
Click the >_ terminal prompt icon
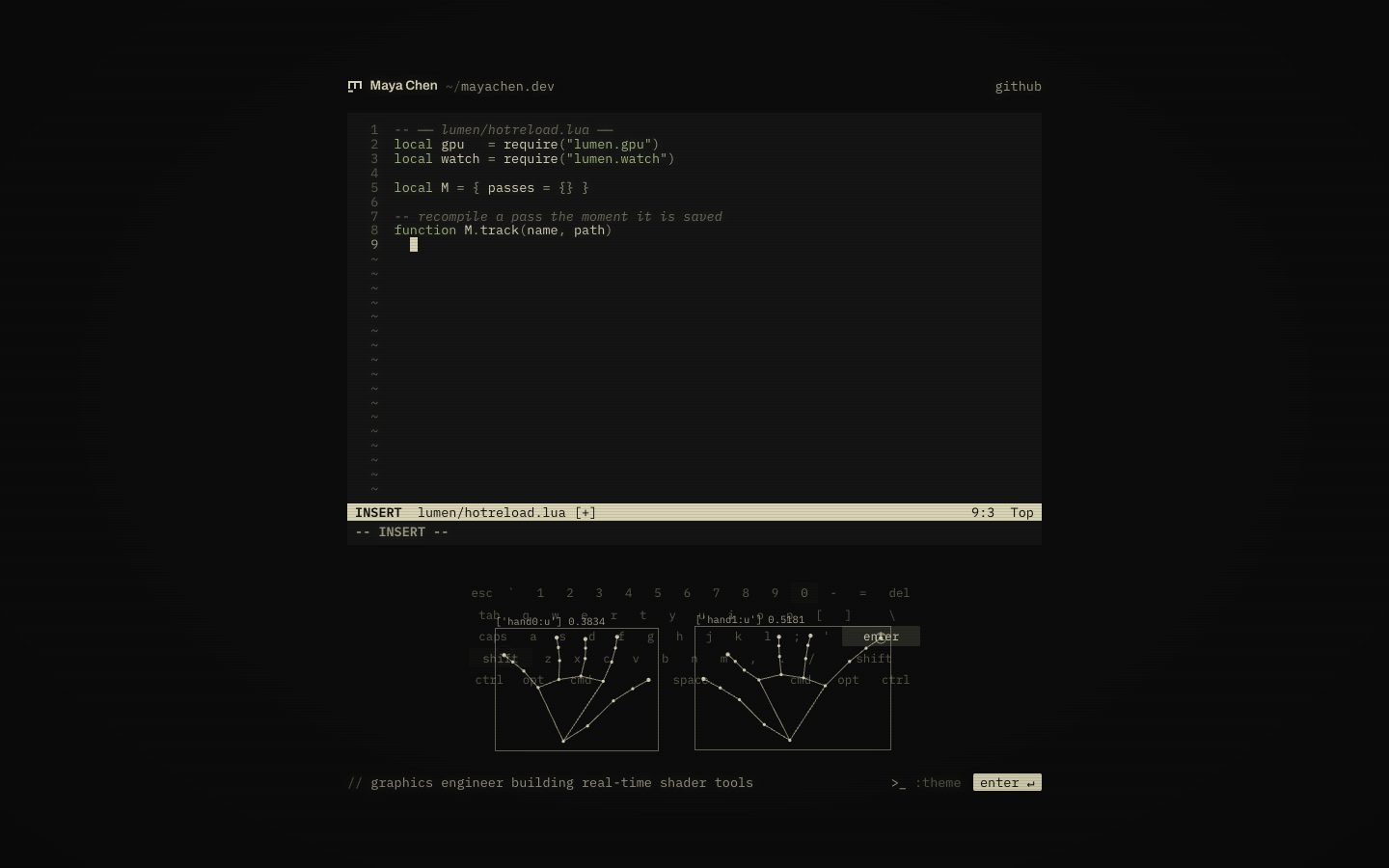(x=898, y=782)
